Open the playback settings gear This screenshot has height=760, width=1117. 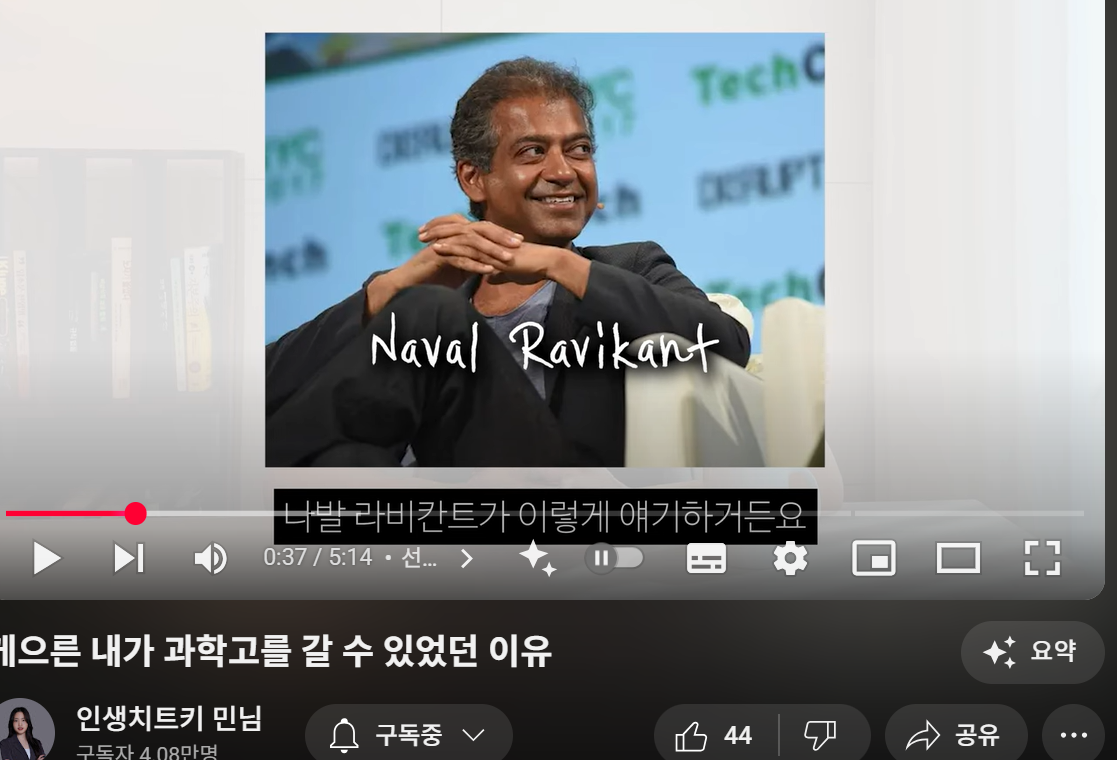pyautogui.click(x=789, y=559)
